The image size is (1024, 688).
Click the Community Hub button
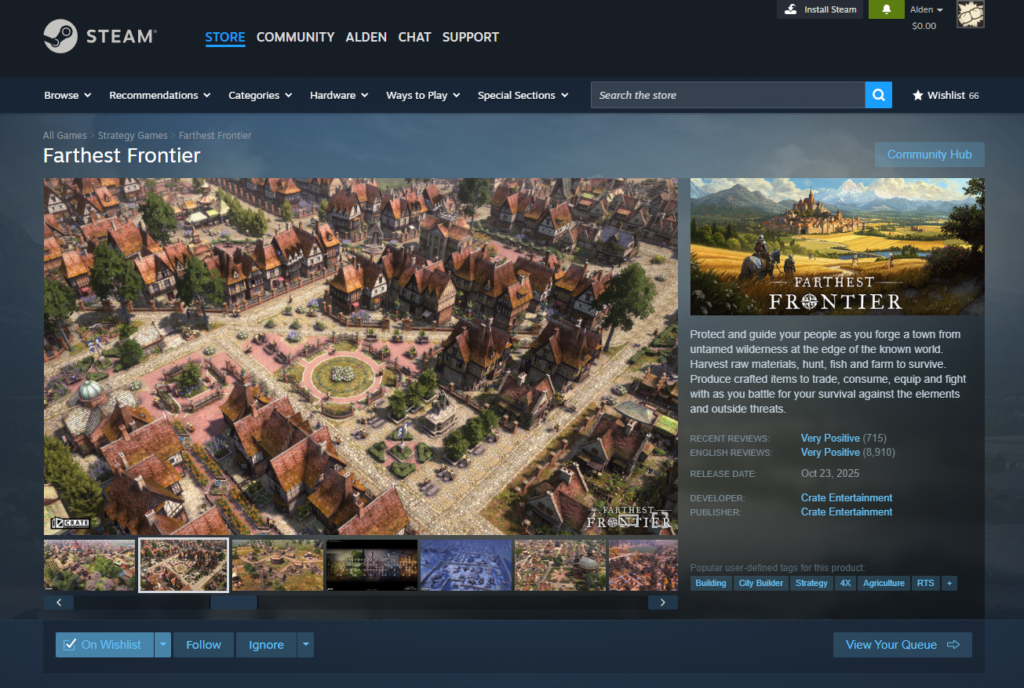coord(929,155)
